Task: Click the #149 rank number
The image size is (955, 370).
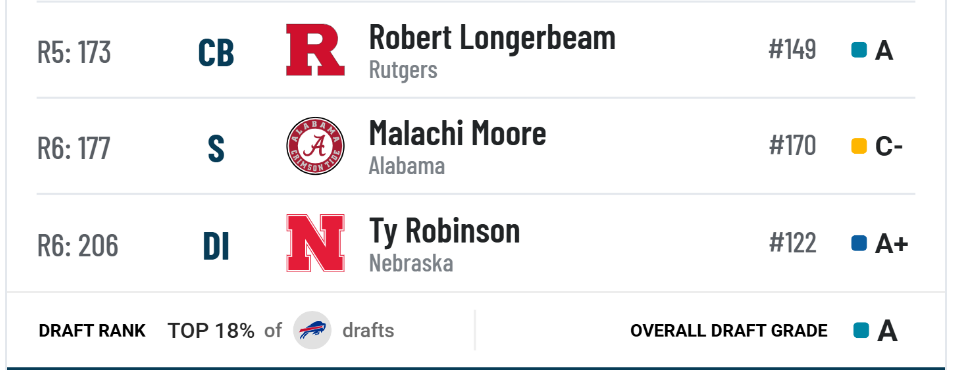Action: pyautogui.click(x=792, y=49)
